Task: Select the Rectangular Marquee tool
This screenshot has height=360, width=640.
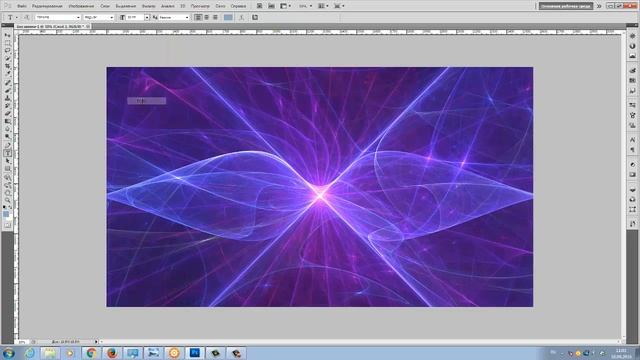Action: tap(7, 43)
